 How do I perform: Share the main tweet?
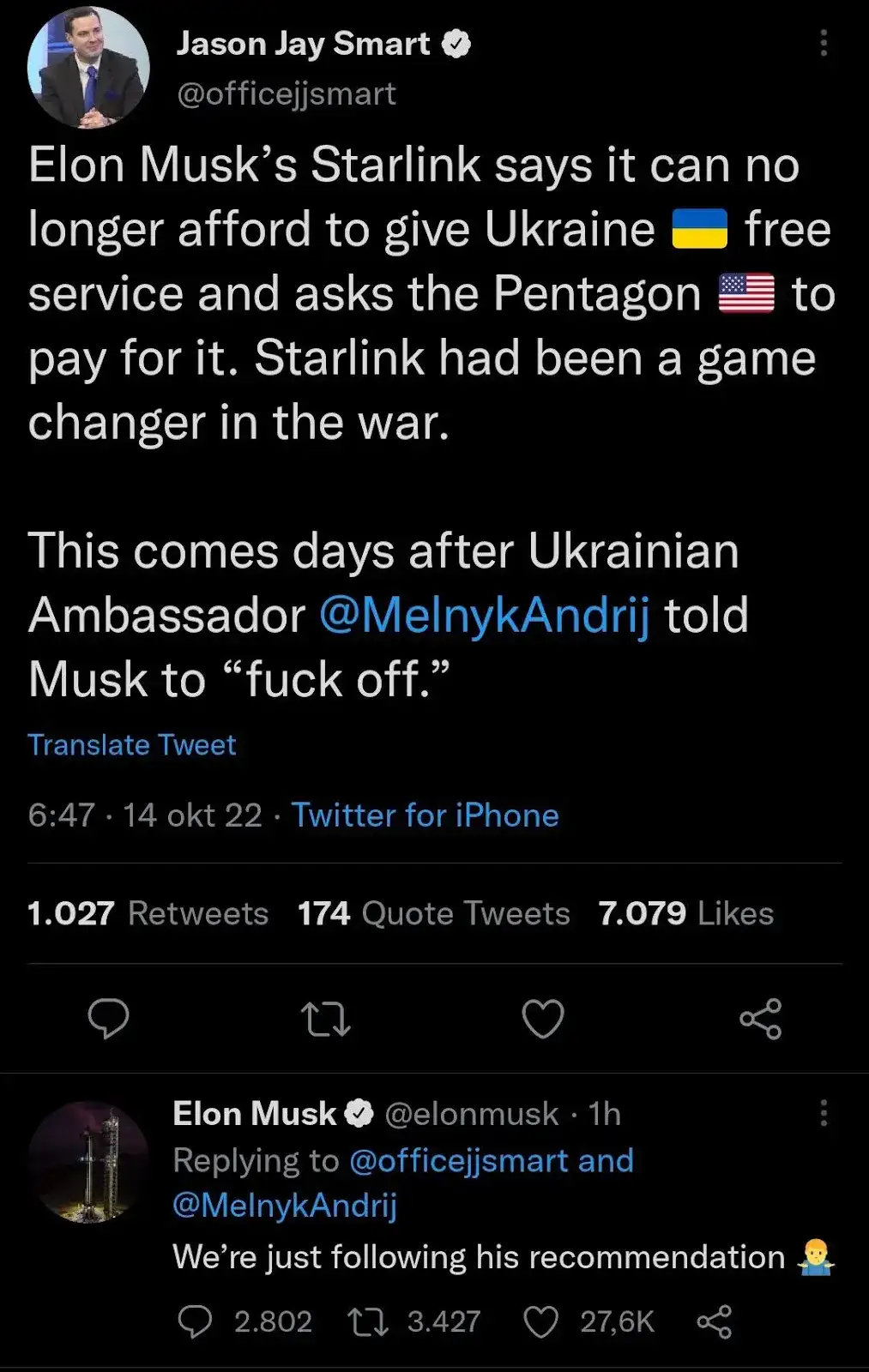760,1019
